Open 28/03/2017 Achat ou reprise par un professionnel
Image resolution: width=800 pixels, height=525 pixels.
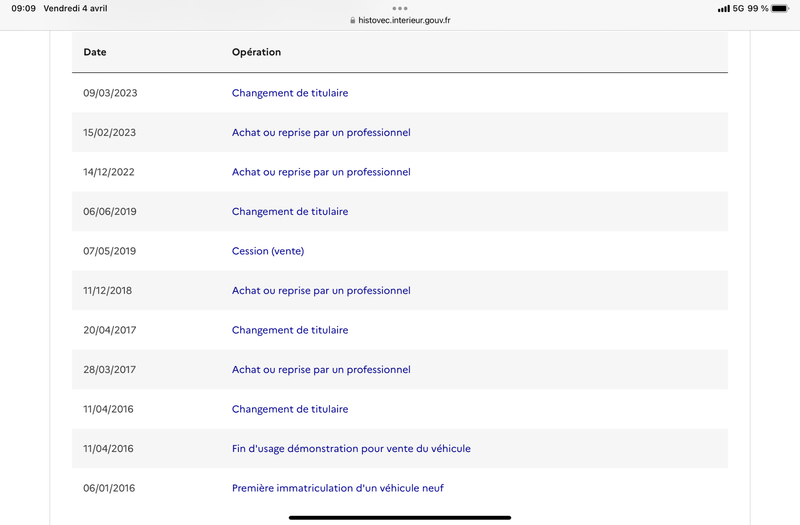[321, 370]
